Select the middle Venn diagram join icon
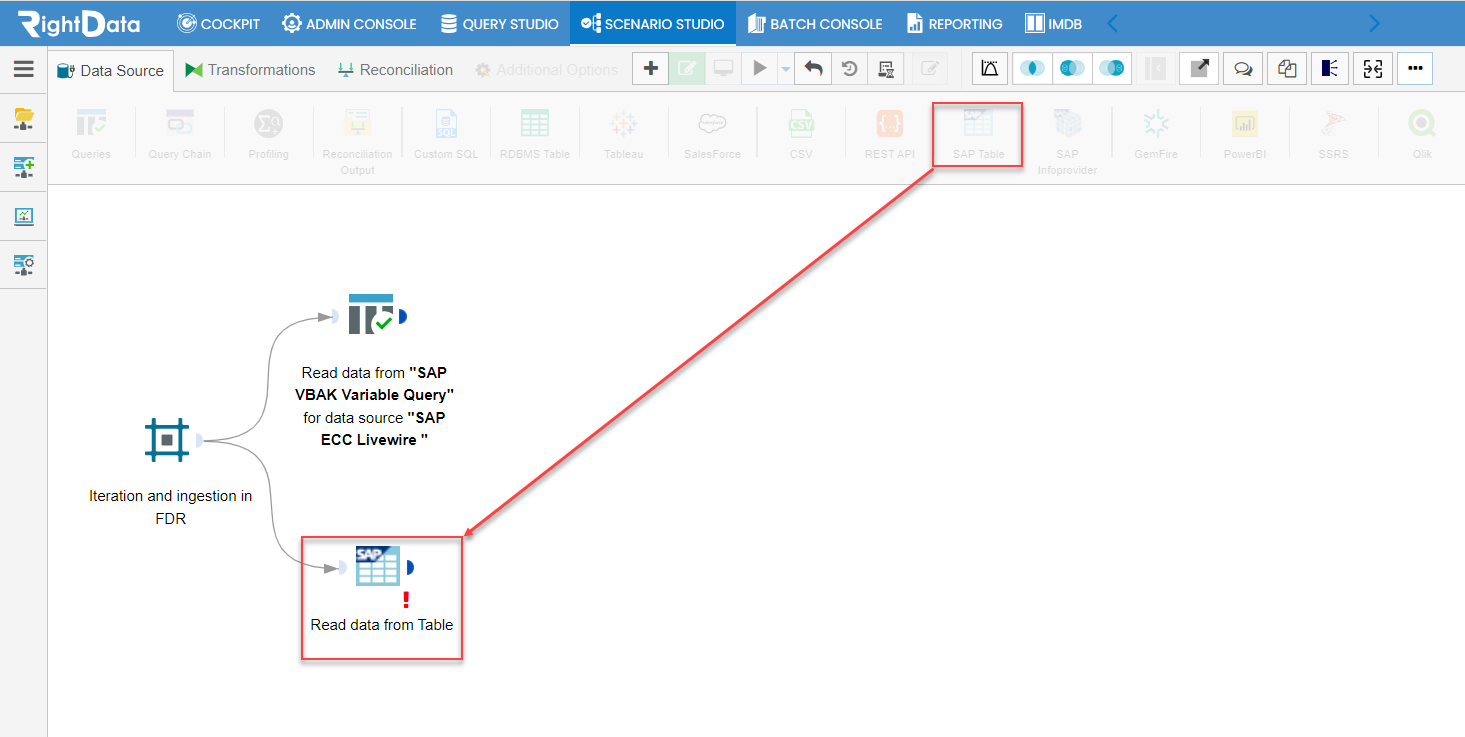The image size is (1465, 737). click(1072, 69)
